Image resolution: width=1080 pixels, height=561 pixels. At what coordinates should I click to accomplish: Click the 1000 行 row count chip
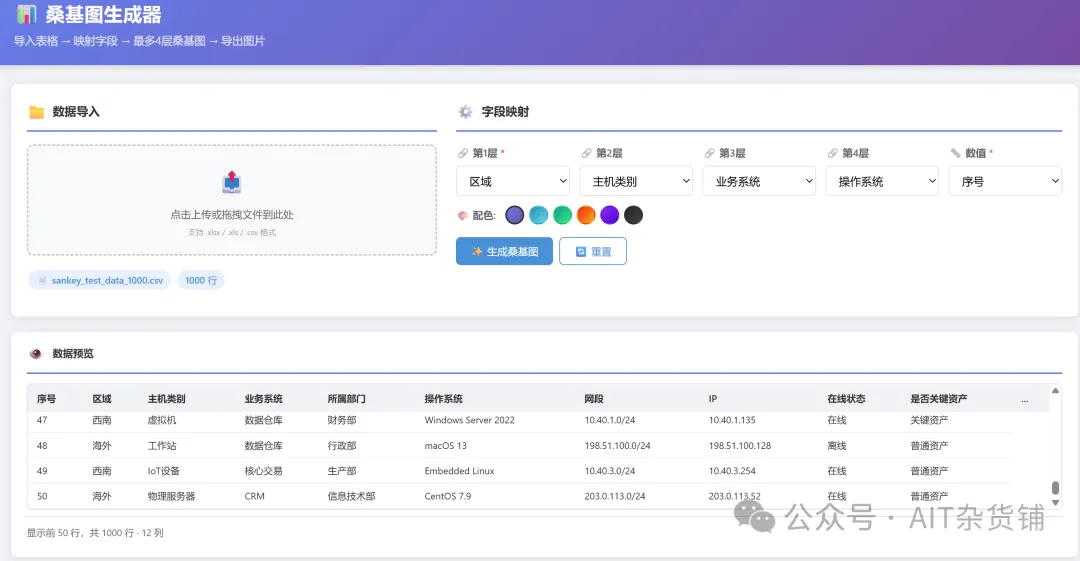[201, 280]
